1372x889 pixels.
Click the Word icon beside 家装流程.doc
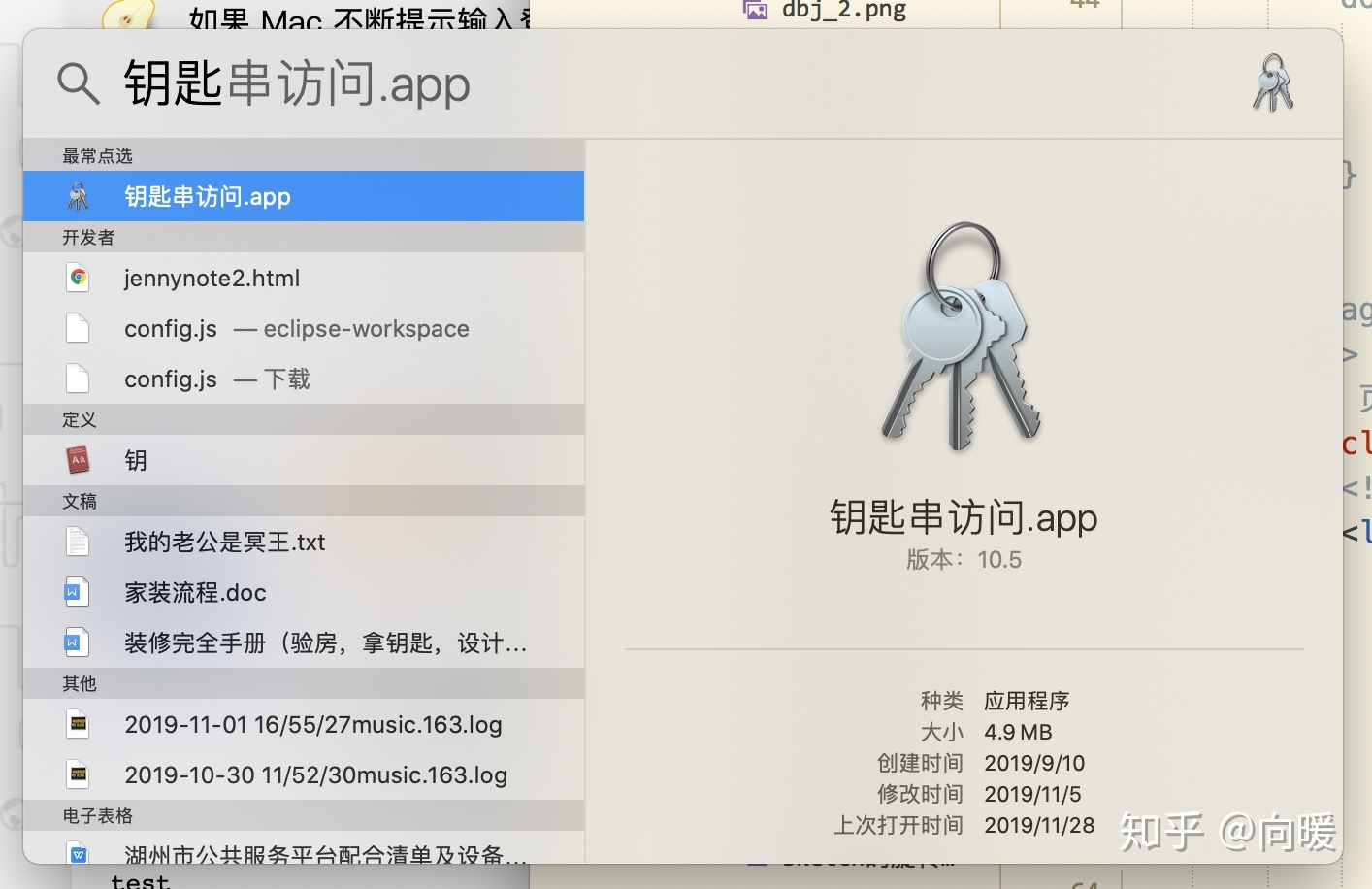pos(78,592)
